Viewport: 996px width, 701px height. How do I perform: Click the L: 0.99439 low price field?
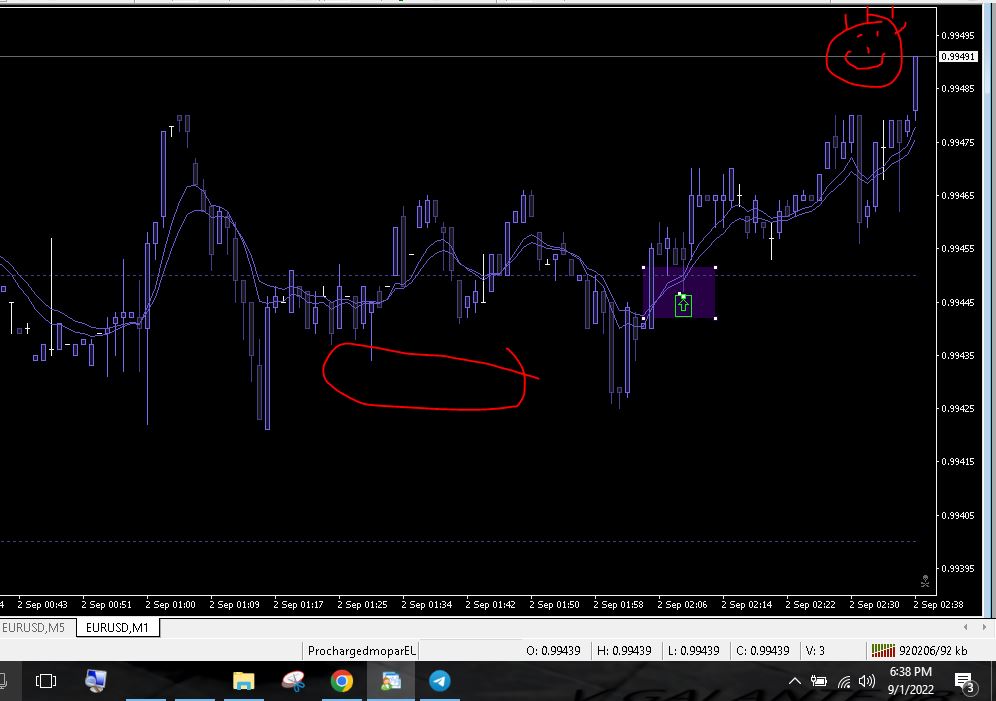[694, 650]
